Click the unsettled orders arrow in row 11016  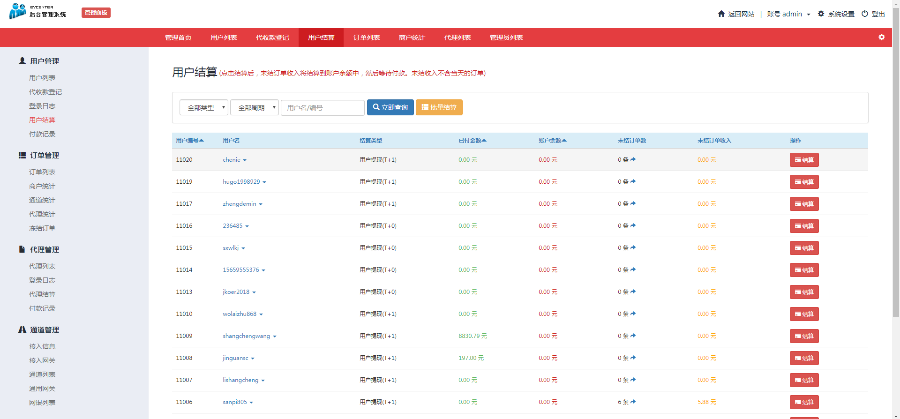(x=633, y=226)
